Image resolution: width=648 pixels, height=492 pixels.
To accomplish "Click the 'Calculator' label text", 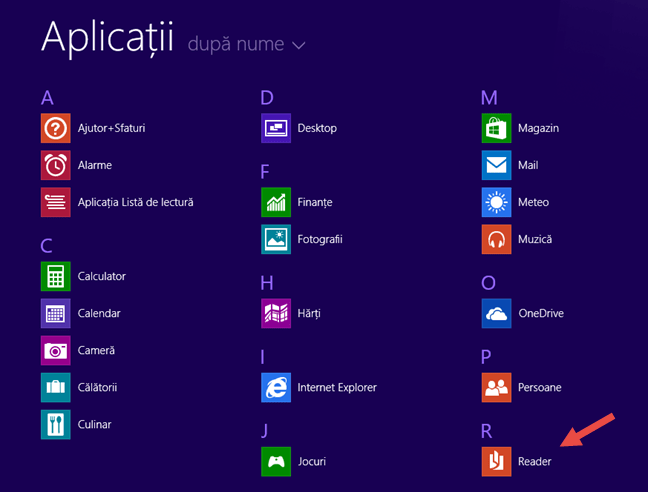I will [x=102, y=276].
